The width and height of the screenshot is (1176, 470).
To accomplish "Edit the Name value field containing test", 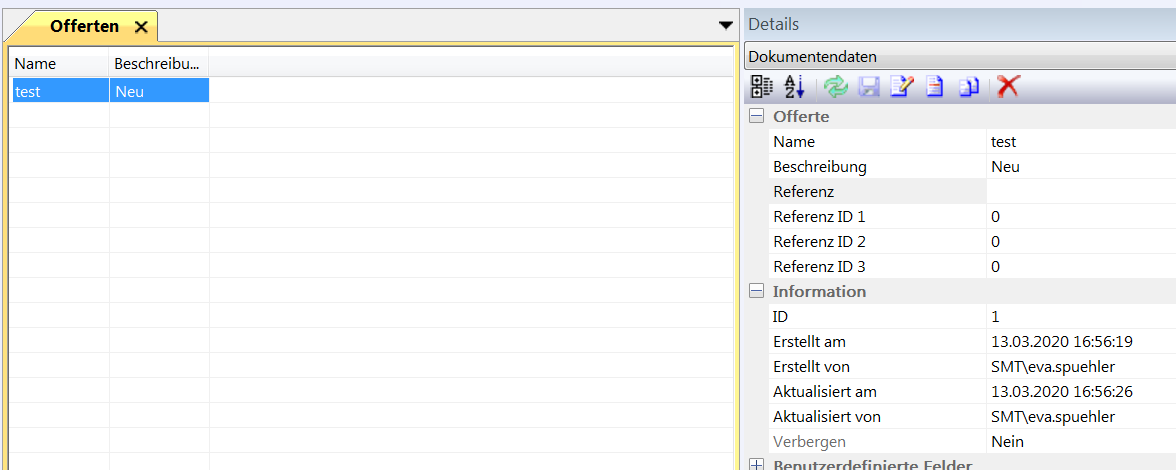I will (1080, 142).
